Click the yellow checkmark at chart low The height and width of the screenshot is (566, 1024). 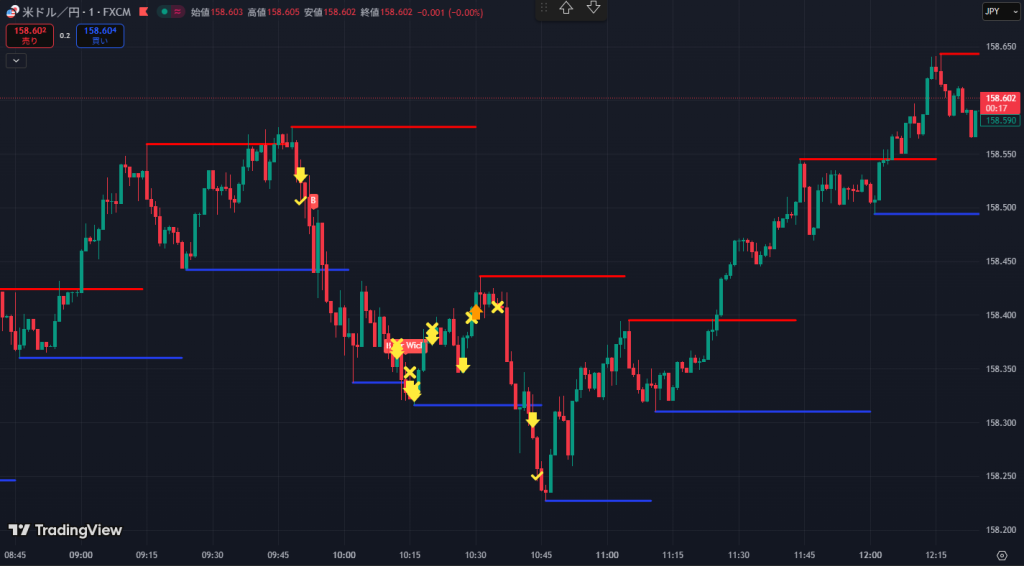point(537,475)
